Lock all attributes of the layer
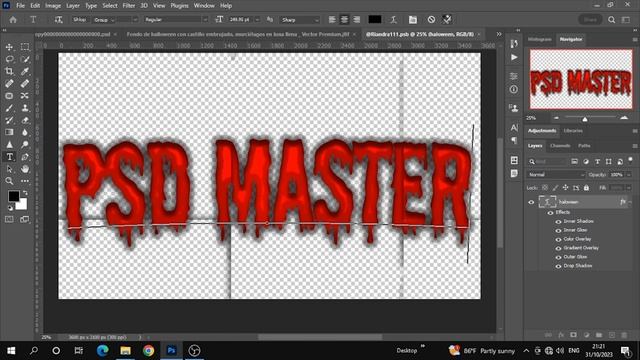640x360 pixels. coord(587,188)
